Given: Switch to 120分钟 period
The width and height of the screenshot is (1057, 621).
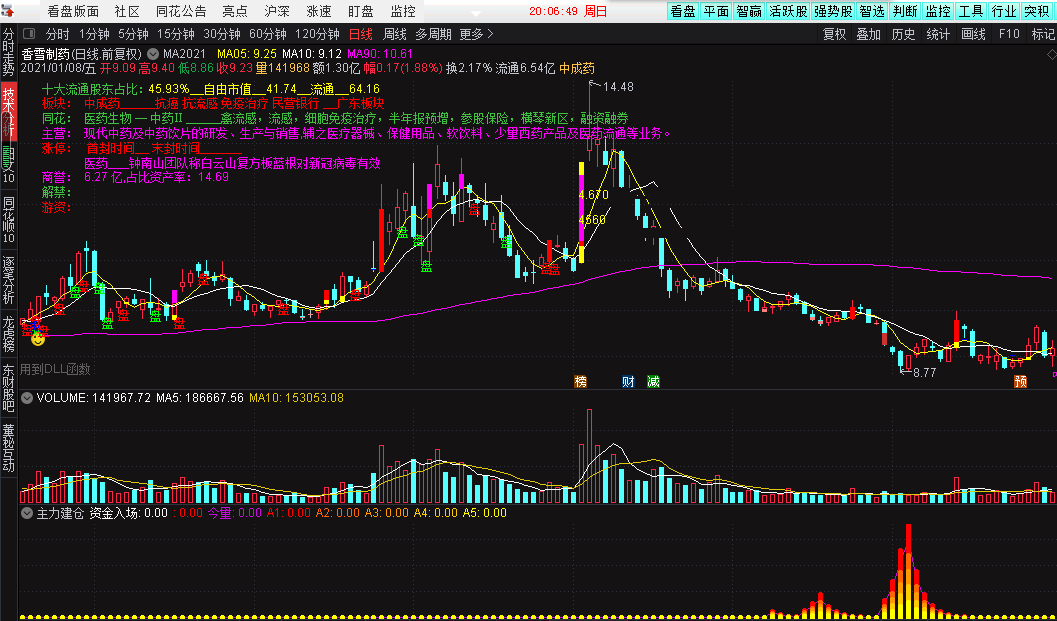Looking at the screenshot, I should [317, 34].
